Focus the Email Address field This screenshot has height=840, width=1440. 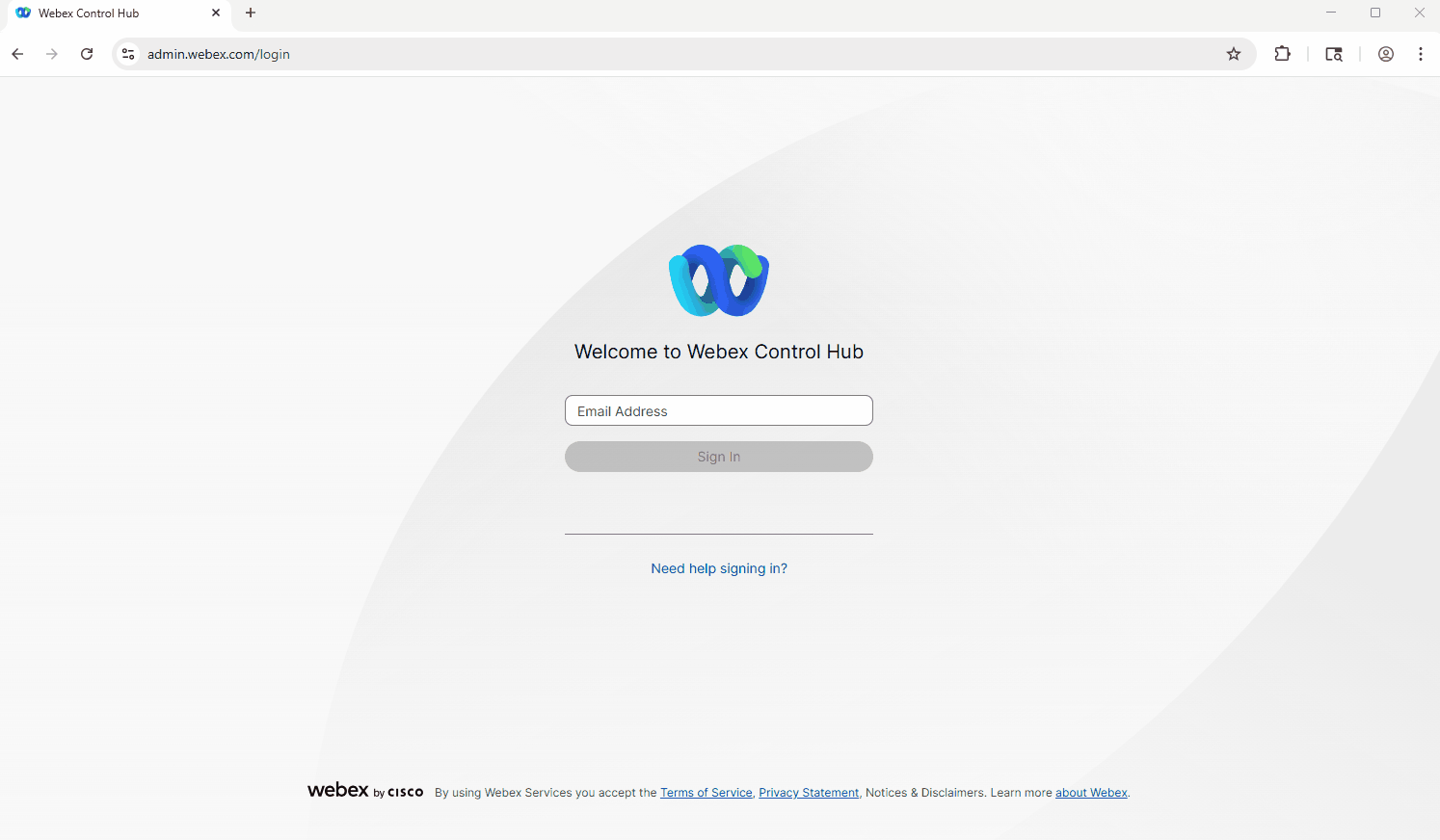(x=719, y=411)
